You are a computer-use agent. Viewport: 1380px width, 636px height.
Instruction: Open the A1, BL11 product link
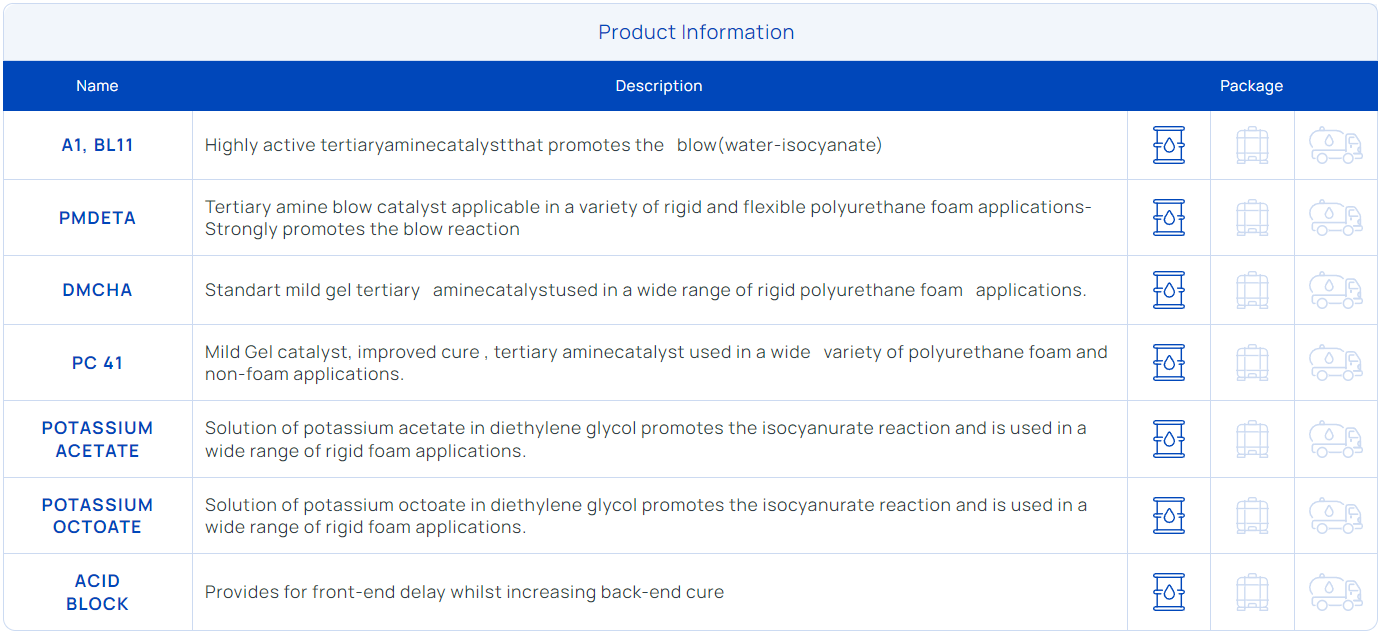point(97,145)
